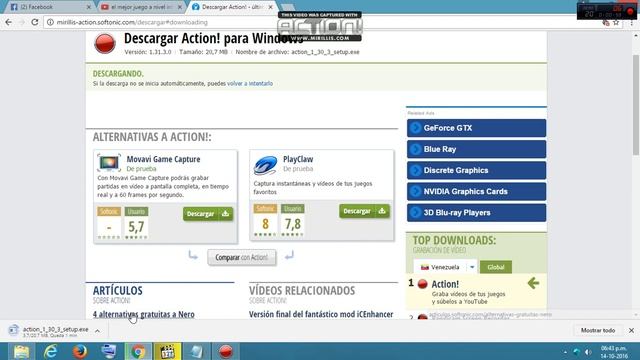Screen dimensions: 640x360
Task: Click 'Mostrar todo' downloads button
Action: [x=598, y=330]
